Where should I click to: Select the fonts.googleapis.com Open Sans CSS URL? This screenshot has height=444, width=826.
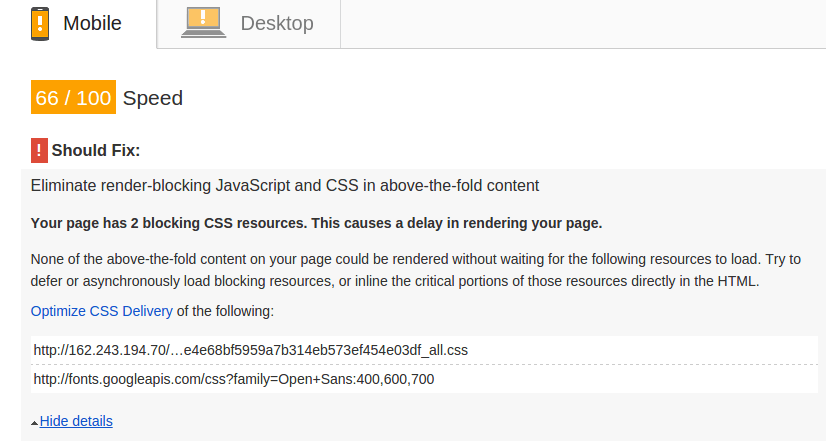(234, 379)
